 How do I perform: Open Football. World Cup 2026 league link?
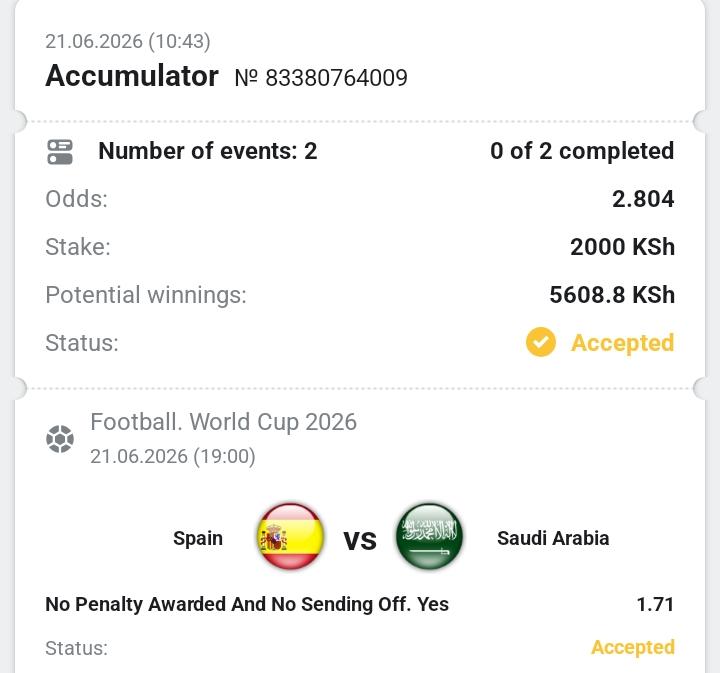point(223,422)
